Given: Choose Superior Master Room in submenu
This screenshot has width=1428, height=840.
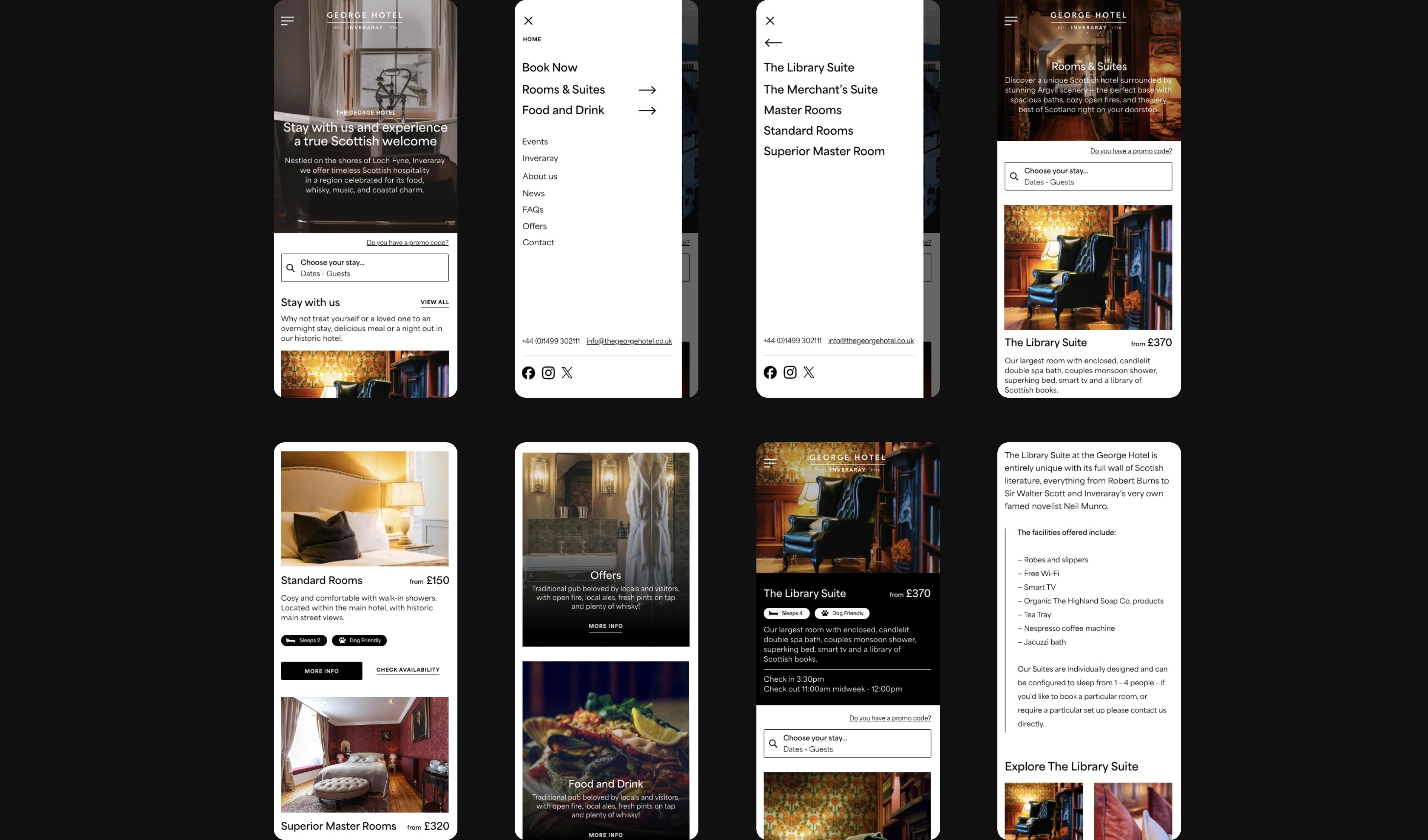Looking at the screenshot, I should 824,151.
